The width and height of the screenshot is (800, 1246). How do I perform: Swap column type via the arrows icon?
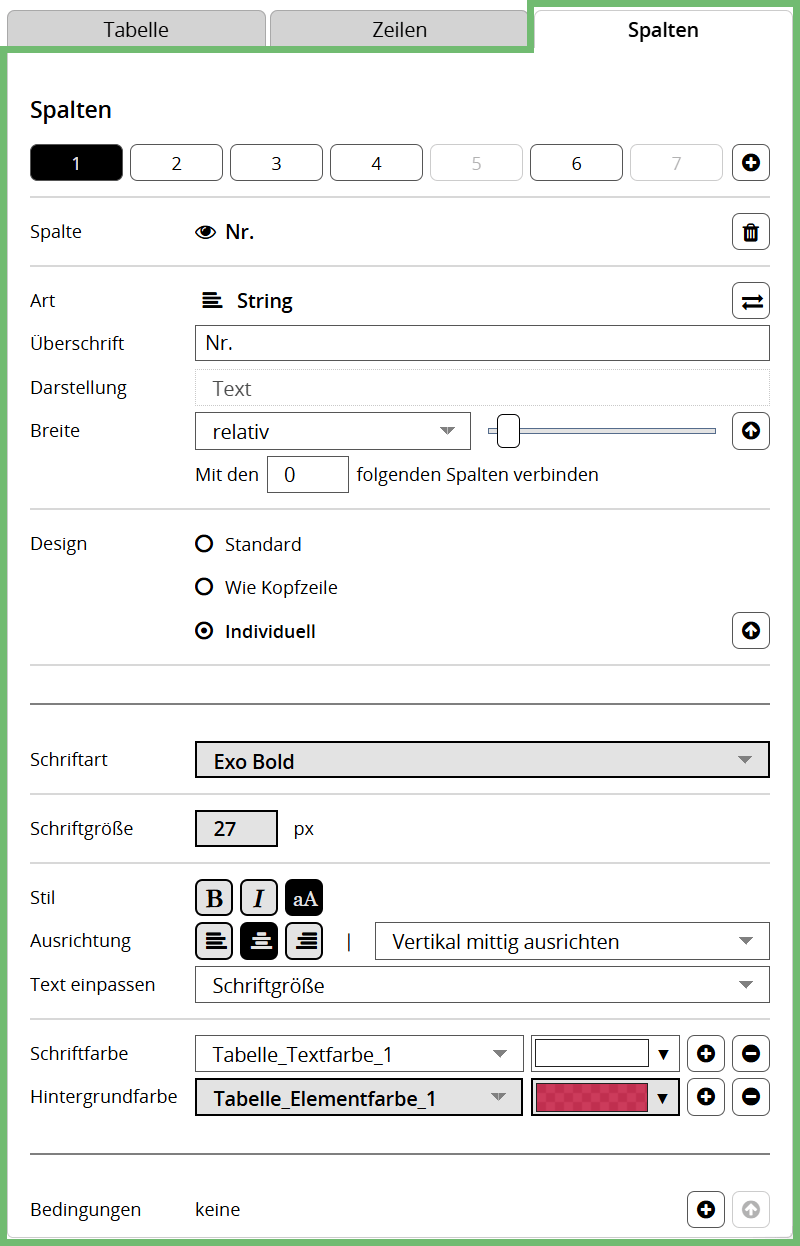coord(751,300)
